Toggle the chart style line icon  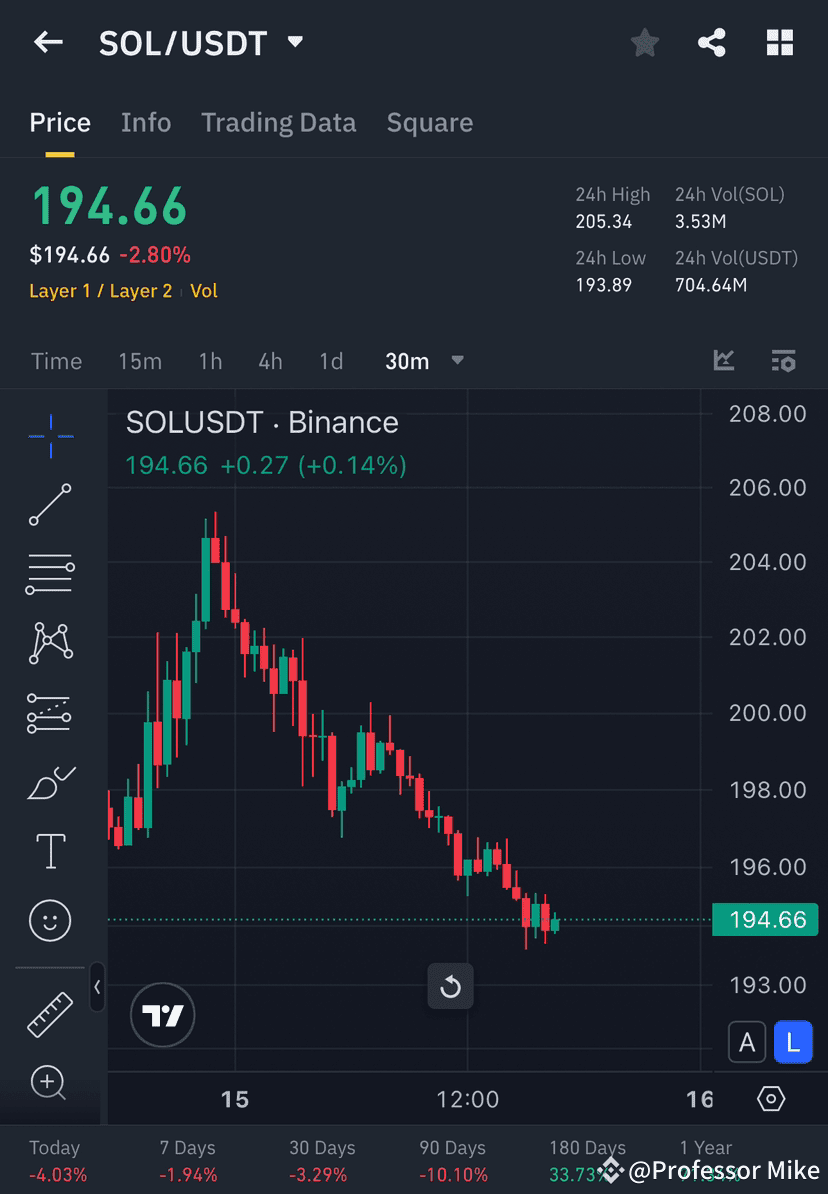pyautogui.click(x=723, y=361)
